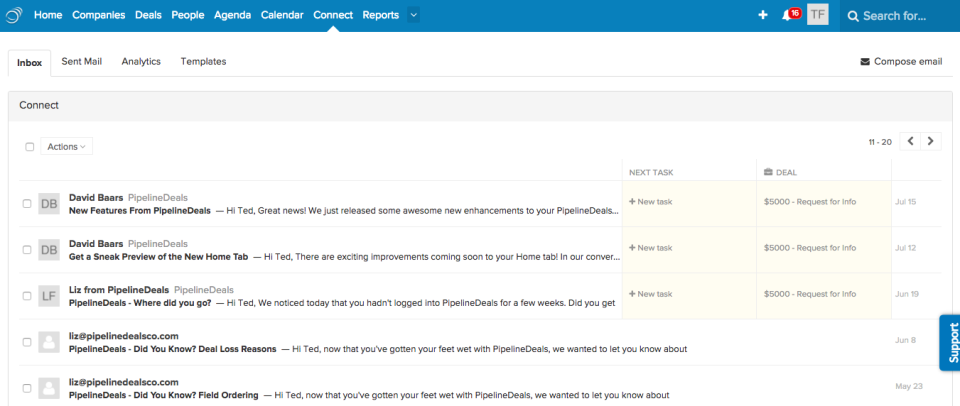
Task: Open the plus quick-add icon
Action: point(763,15)
